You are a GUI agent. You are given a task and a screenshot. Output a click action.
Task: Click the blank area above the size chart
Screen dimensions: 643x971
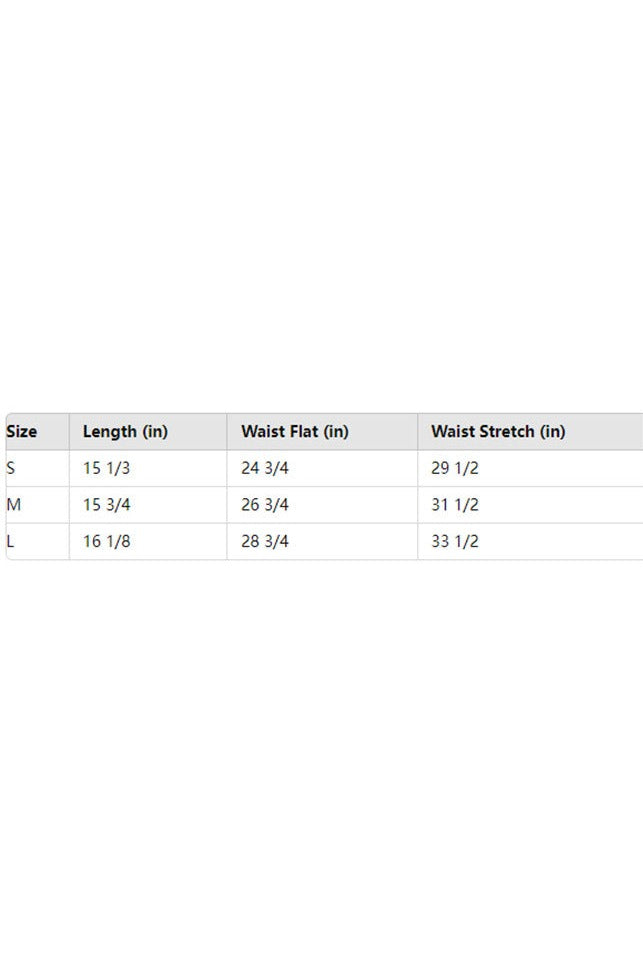(x=321, y=200)
